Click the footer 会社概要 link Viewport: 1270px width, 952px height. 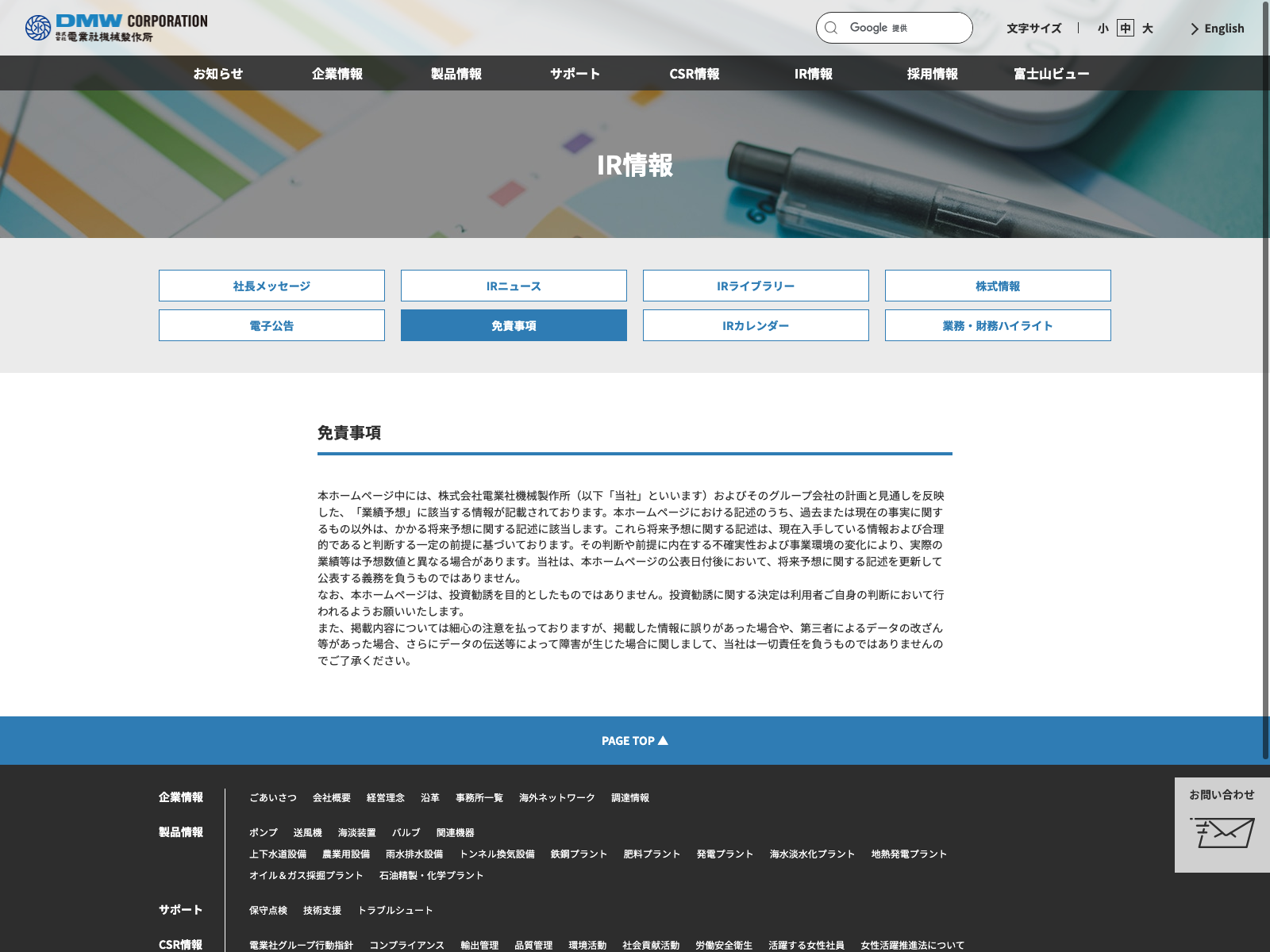[331, 797]
